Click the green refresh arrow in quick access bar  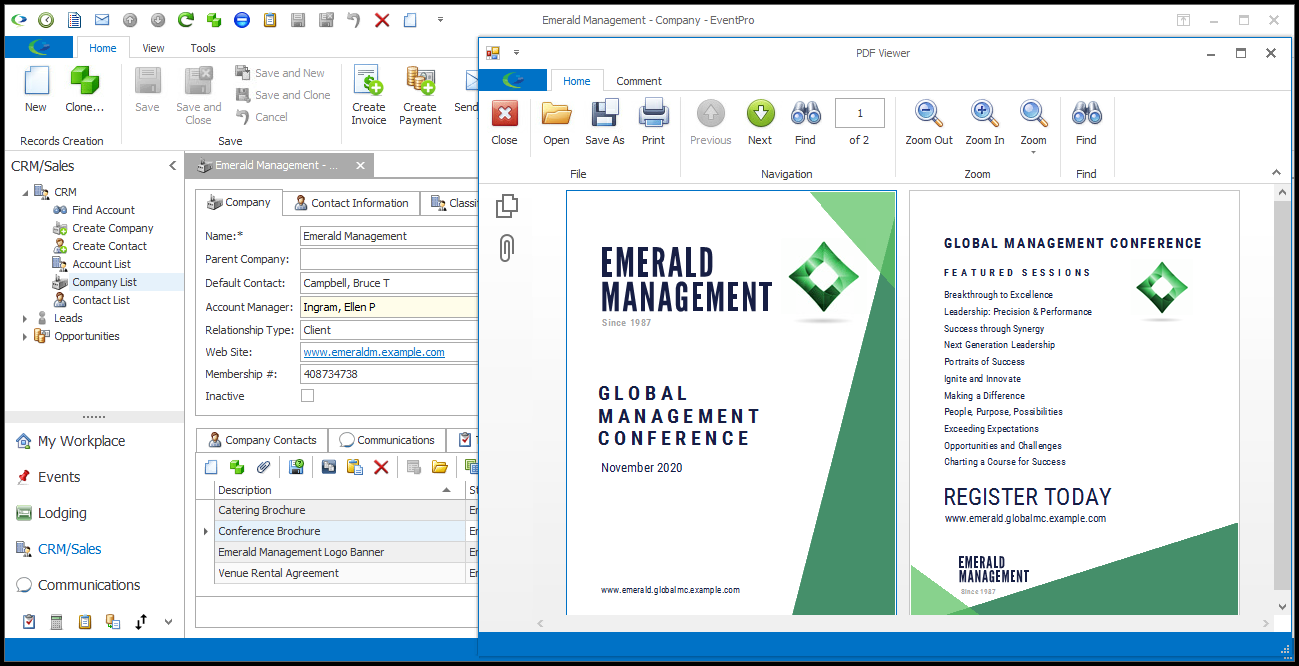tap(186, 20)
